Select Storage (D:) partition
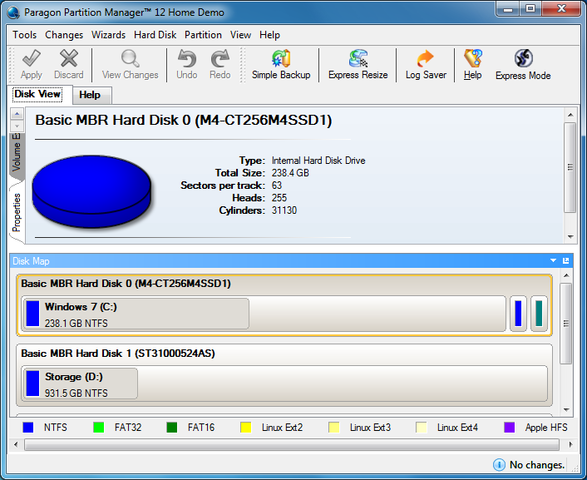Viewport: 587px width, 480px height. [285, 384]
